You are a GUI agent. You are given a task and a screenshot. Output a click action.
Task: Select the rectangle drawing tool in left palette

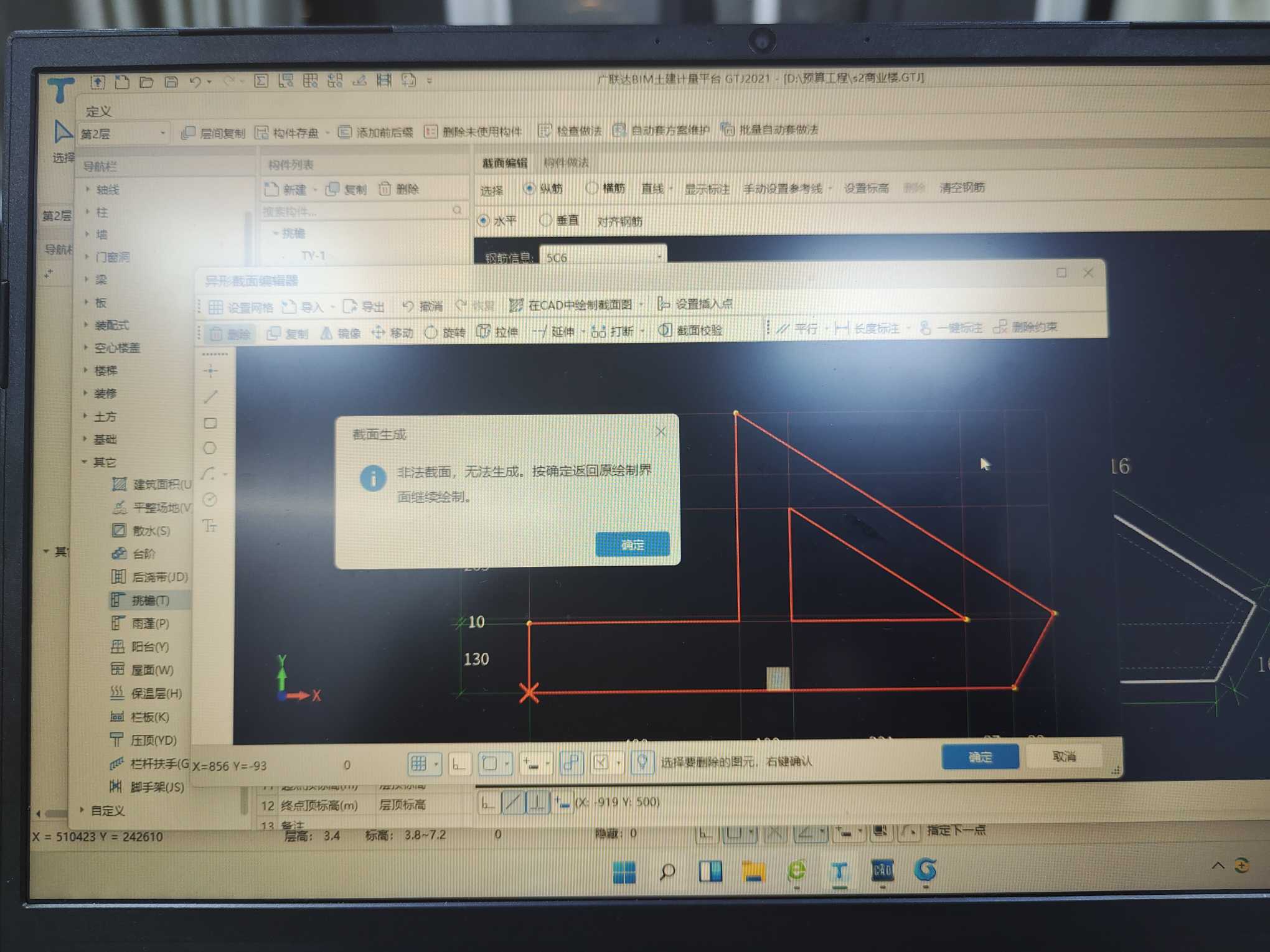[x=210, y=423]
